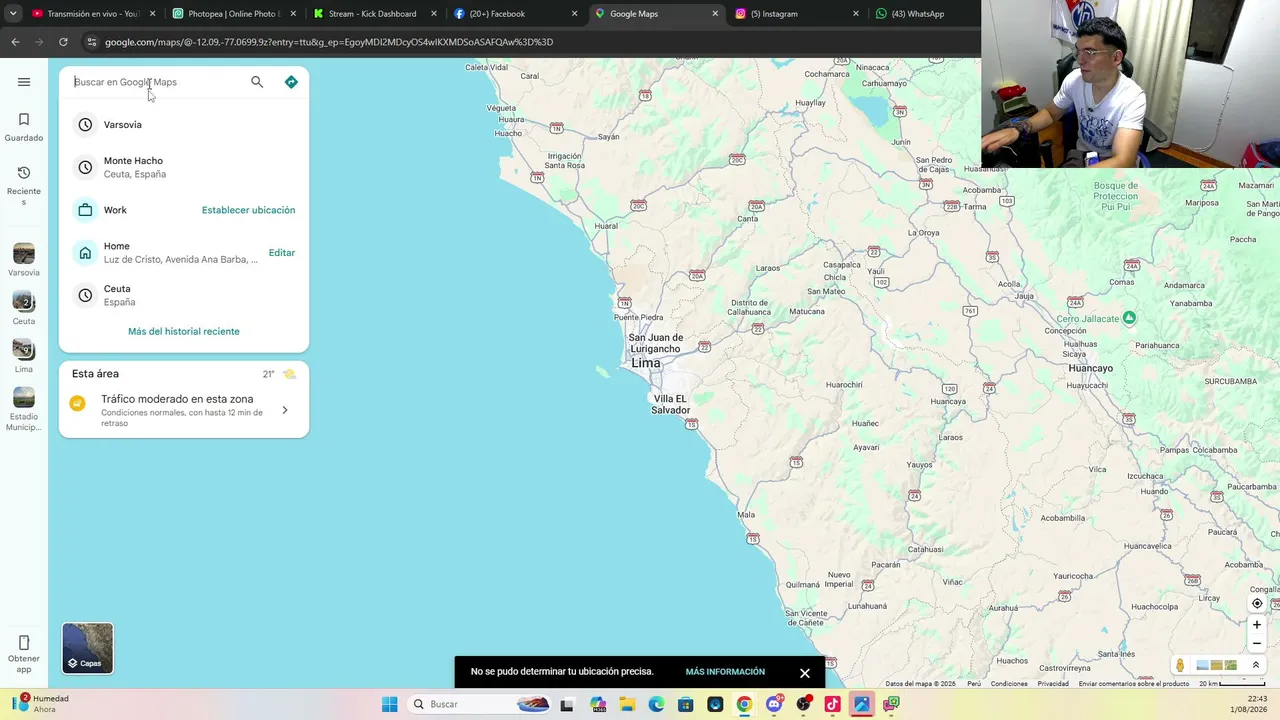This screenshot has height=720, width=1280.
Task: Dismiss the location error notification
Action: point(805,673)
